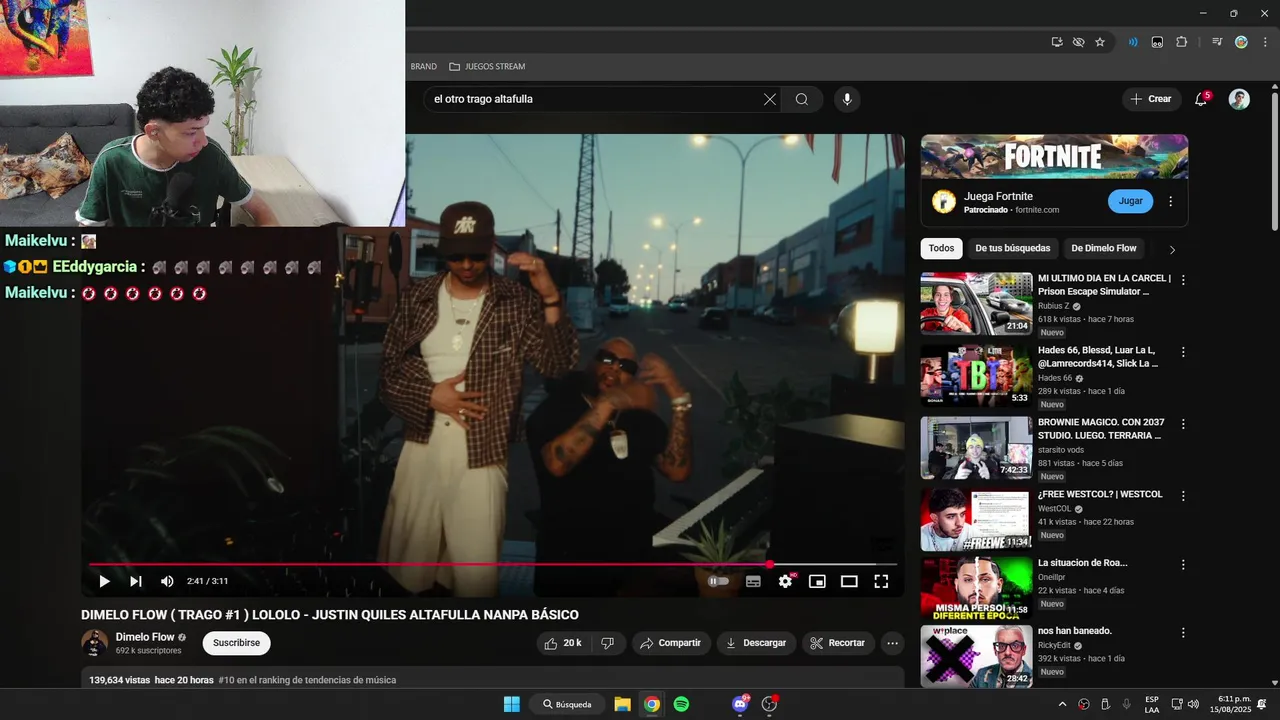Open options for BROWNIE MAGICO video
1280x720 pixels.
click(x=1183, y=424)
